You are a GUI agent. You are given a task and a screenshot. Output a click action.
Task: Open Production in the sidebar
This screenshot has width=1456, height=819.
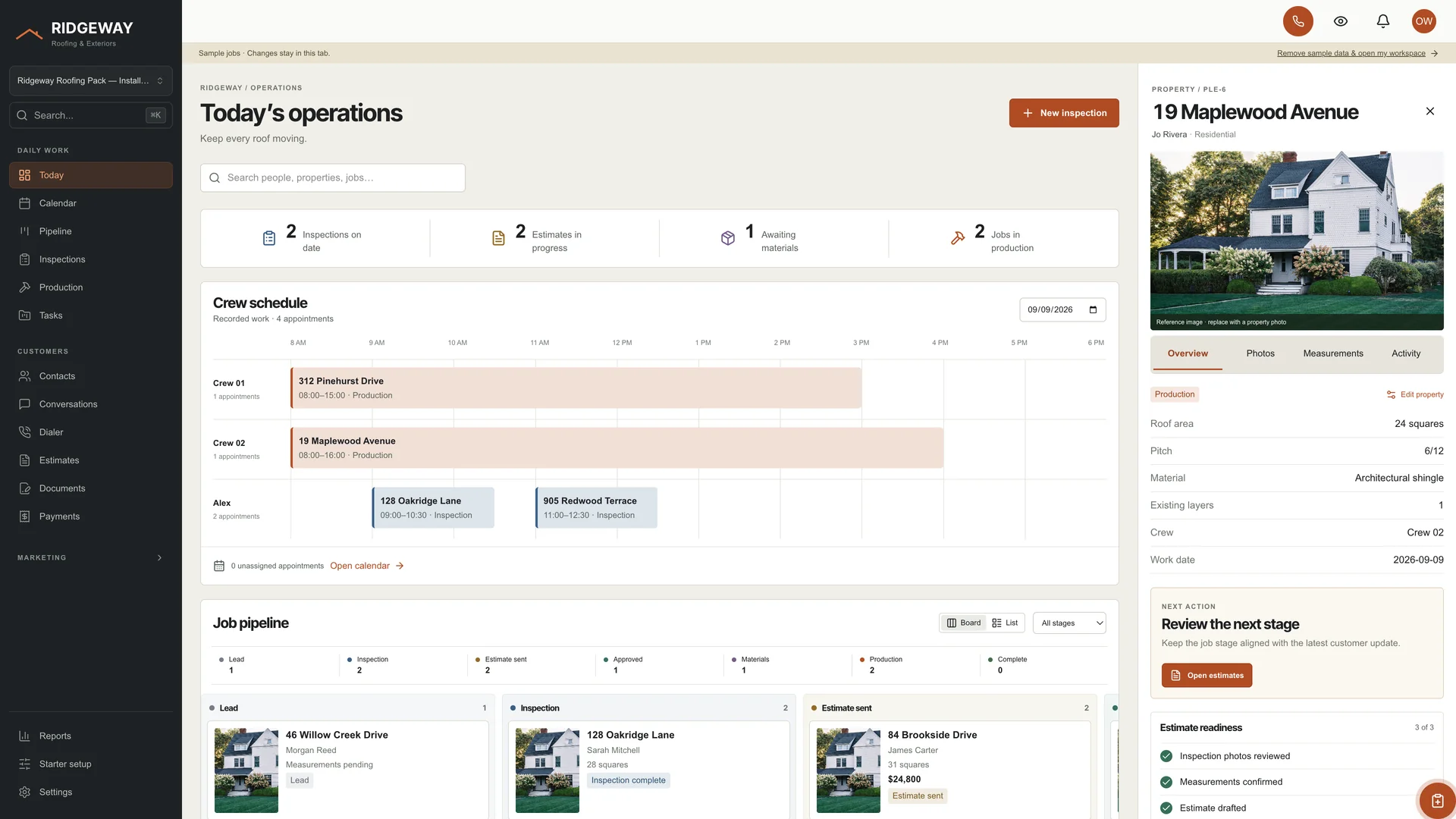(91, 287)
